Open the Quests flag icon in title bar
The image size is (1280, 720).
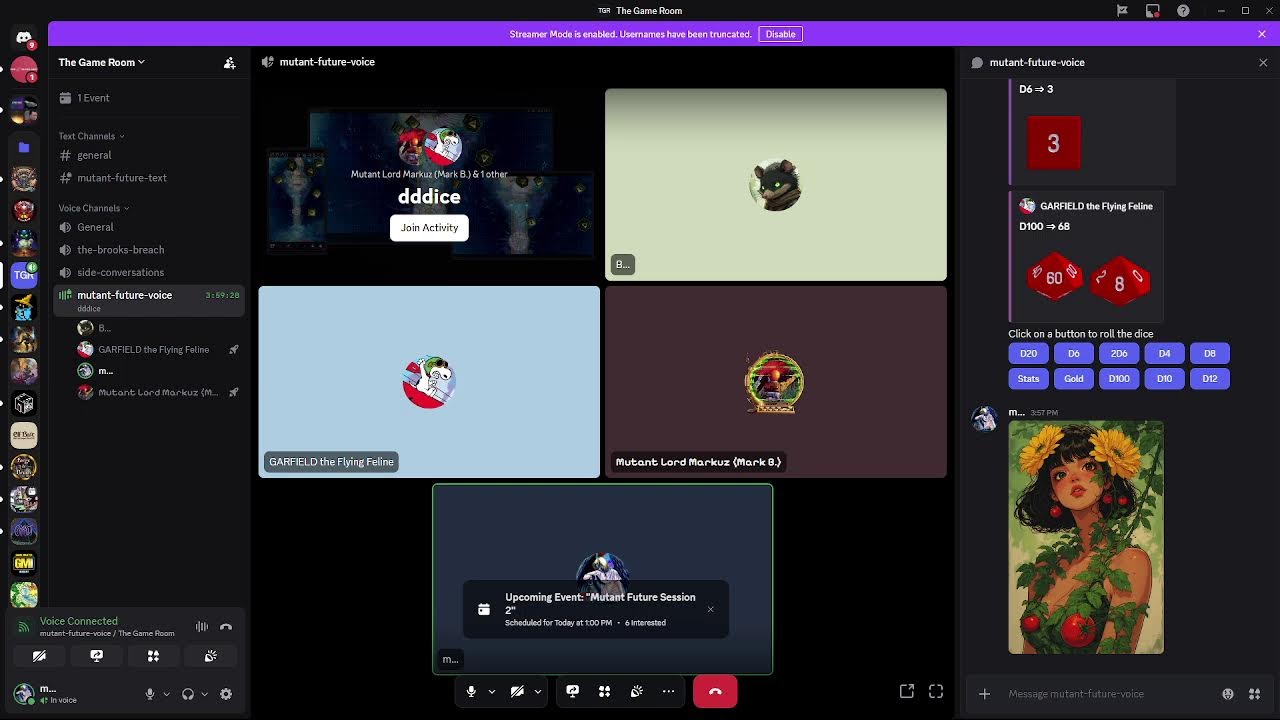point(1122,11)
